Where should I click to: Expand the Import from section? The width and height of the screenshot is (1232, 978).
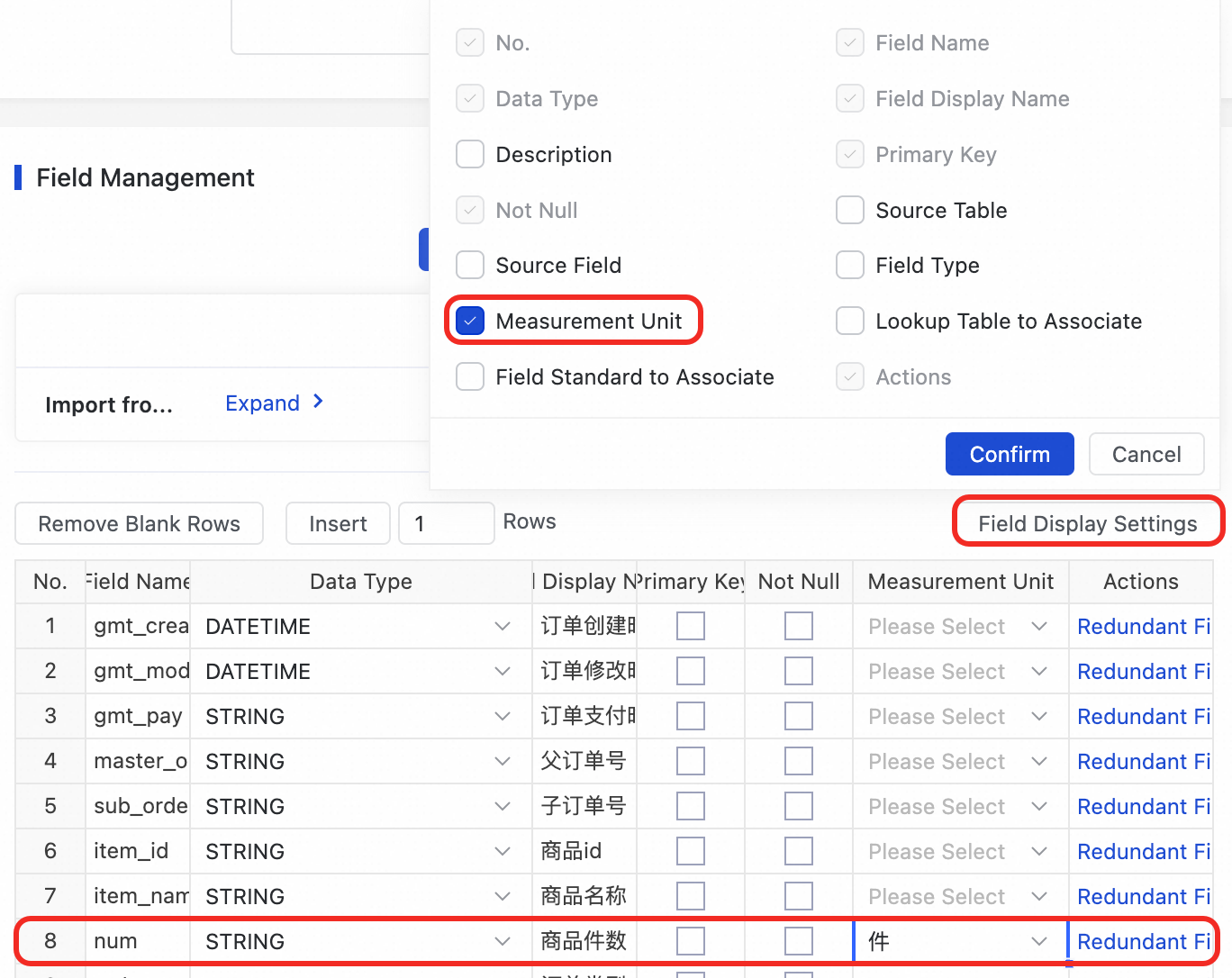(x=274, y=403)
